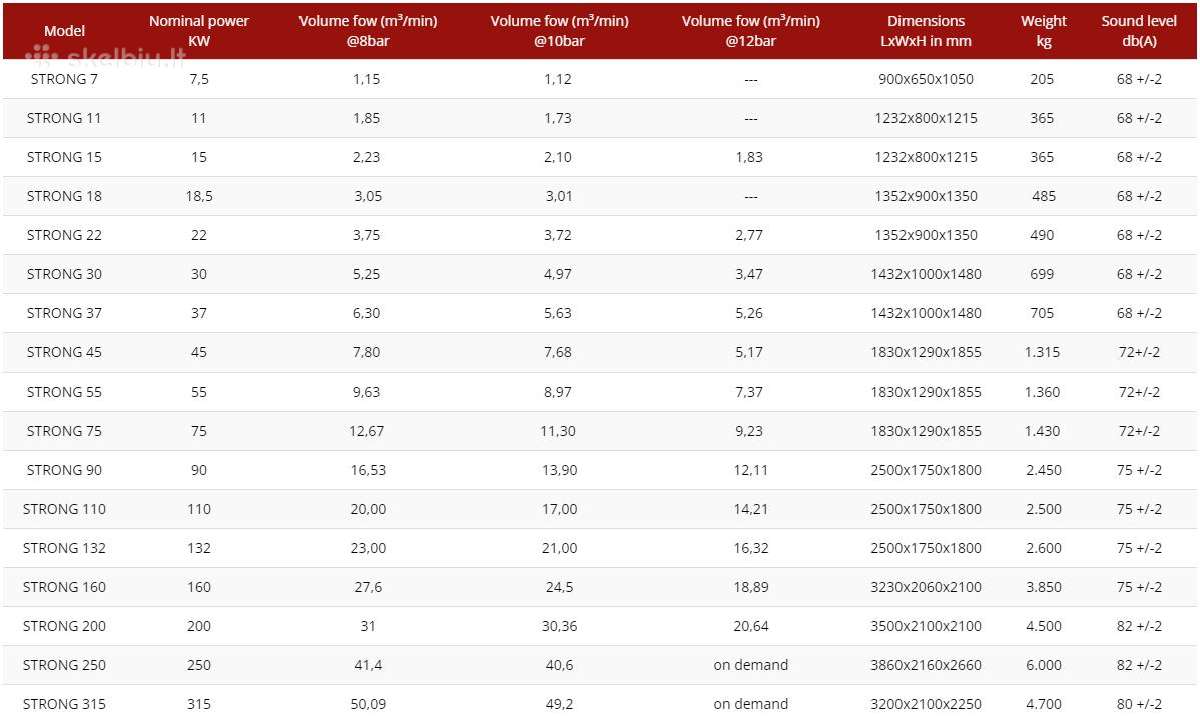The height and width of the screenshot is (719, 1200).
Task: Click the 1.430 weight value
Action: point(1042,431)
